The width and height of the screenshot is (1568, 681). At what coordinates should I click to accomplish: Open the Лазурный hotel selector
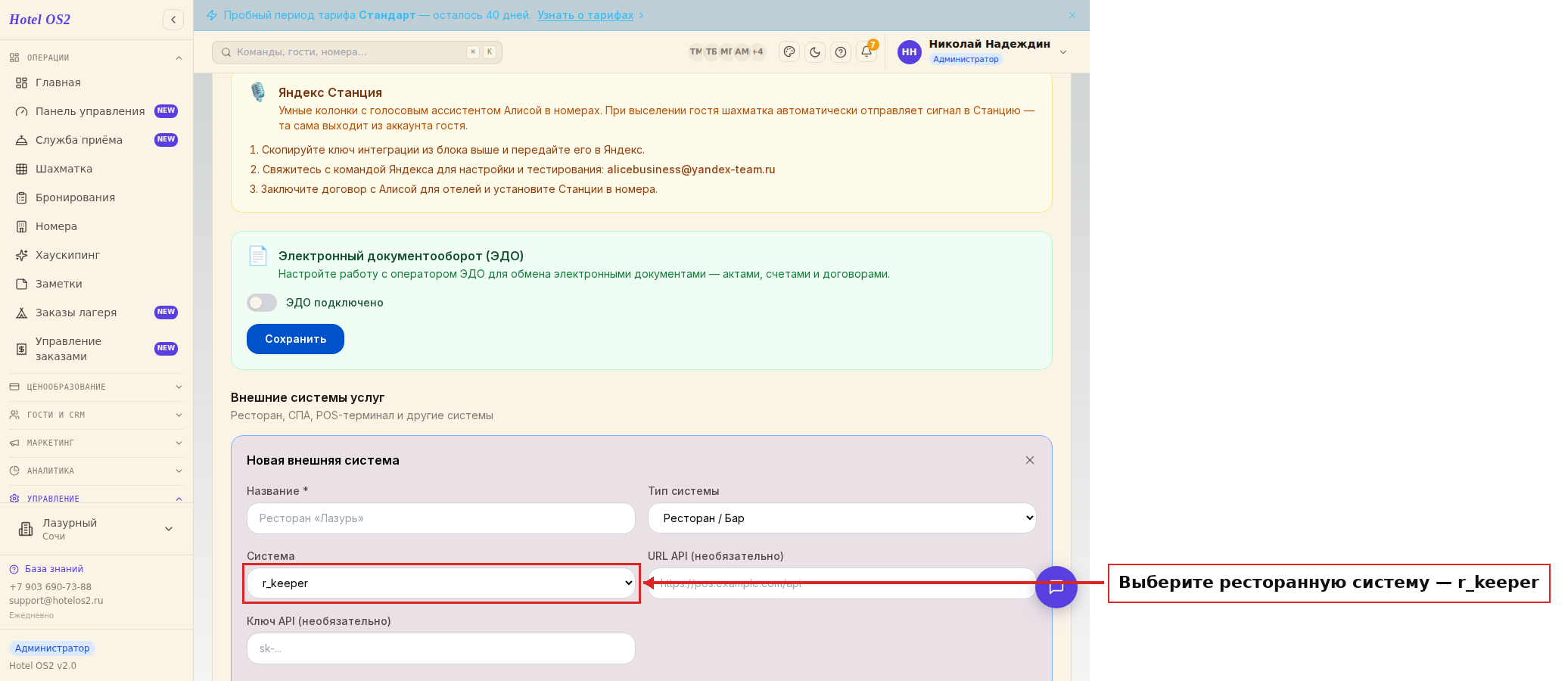pyautogui.click(x=96, y=529)
